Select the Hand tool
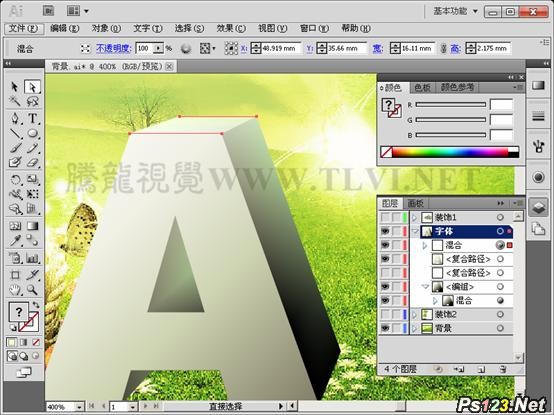Viewport: 554px width, 415px height. tap(15, 290)
